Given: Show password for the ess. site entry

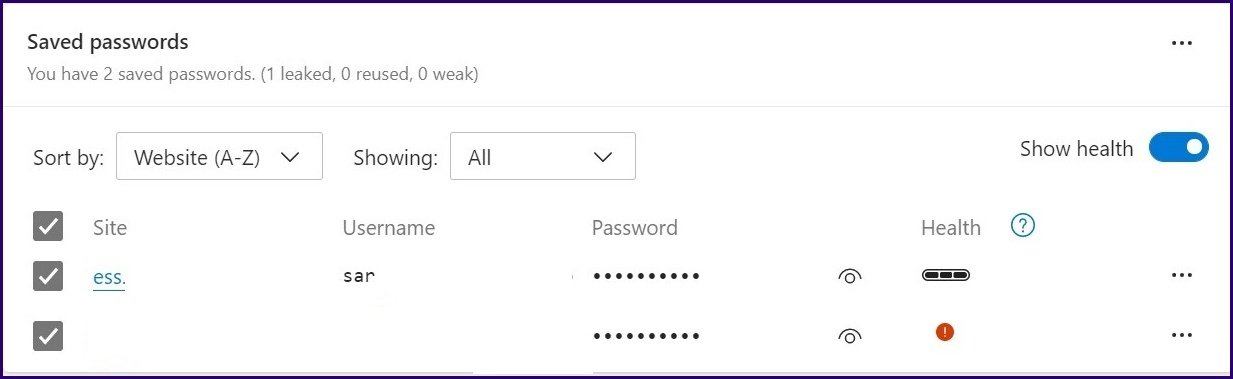Looking at the screenshot, I should coord(849,277).
